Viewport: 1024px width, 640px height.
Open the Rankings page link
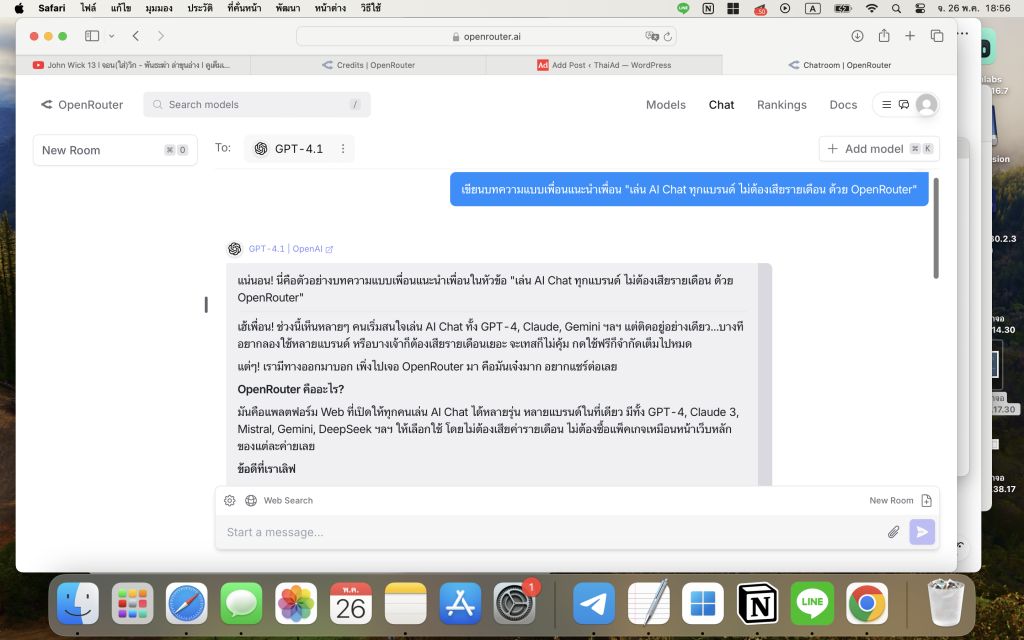point(781,104)
